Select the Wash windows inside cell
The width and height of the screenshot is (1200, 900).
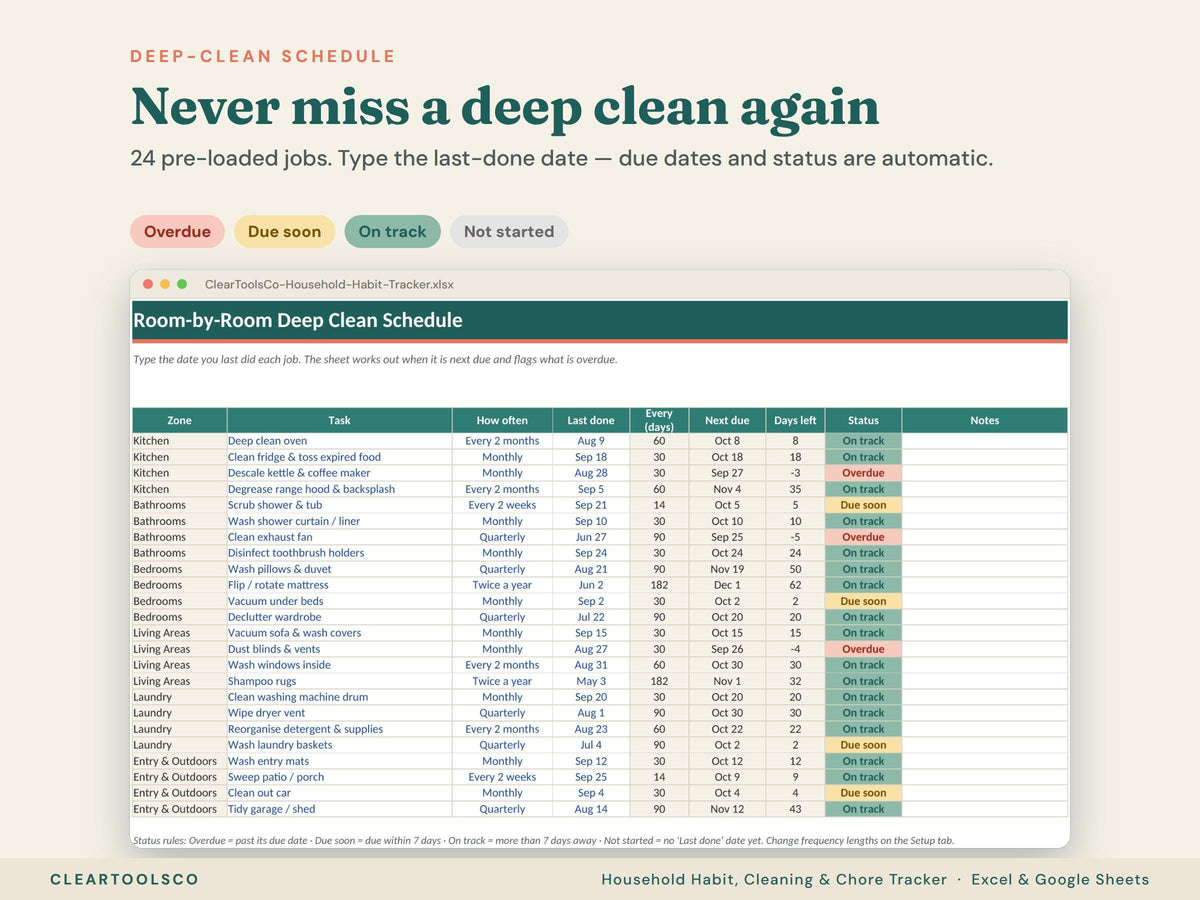339,665
